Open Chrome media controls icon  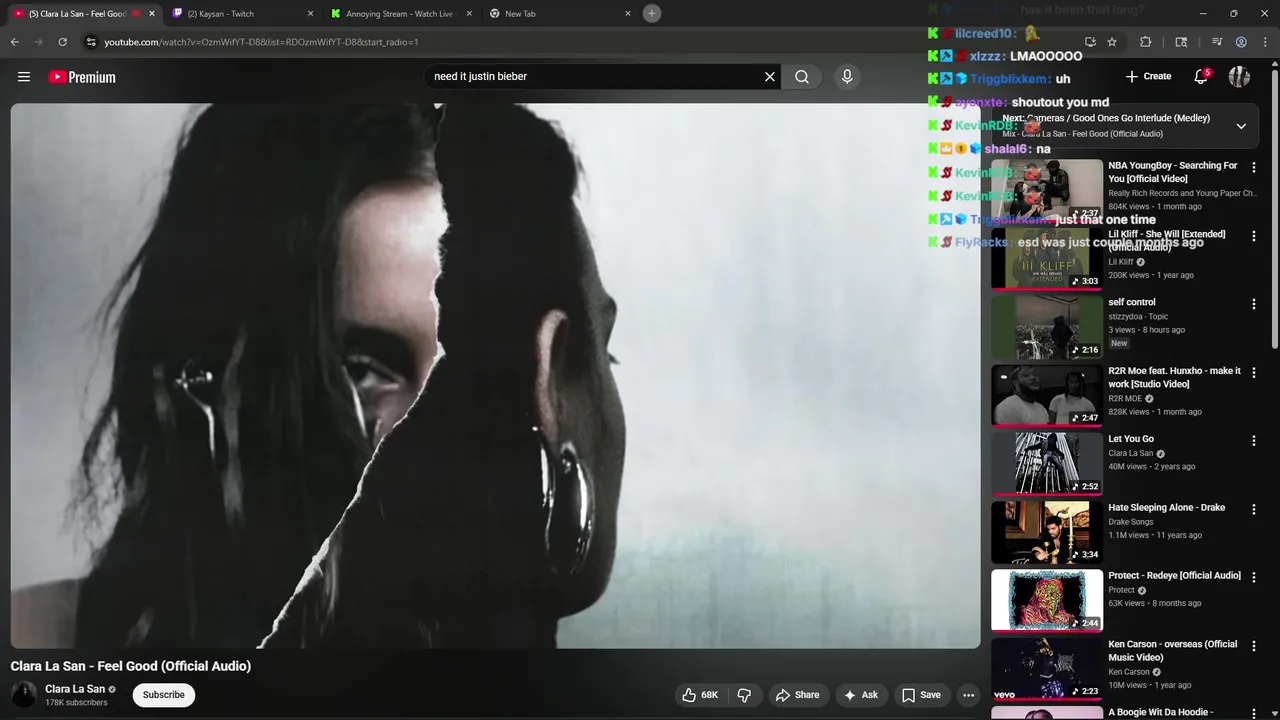click(x=1217, y=42)
